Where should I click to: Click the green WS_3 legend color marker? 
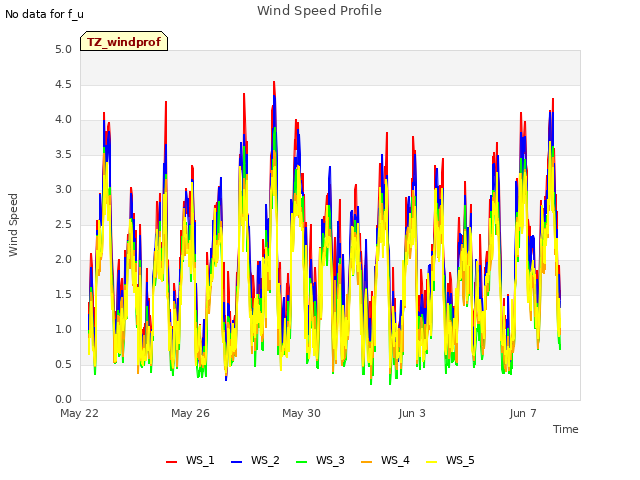tap(301, 462)
